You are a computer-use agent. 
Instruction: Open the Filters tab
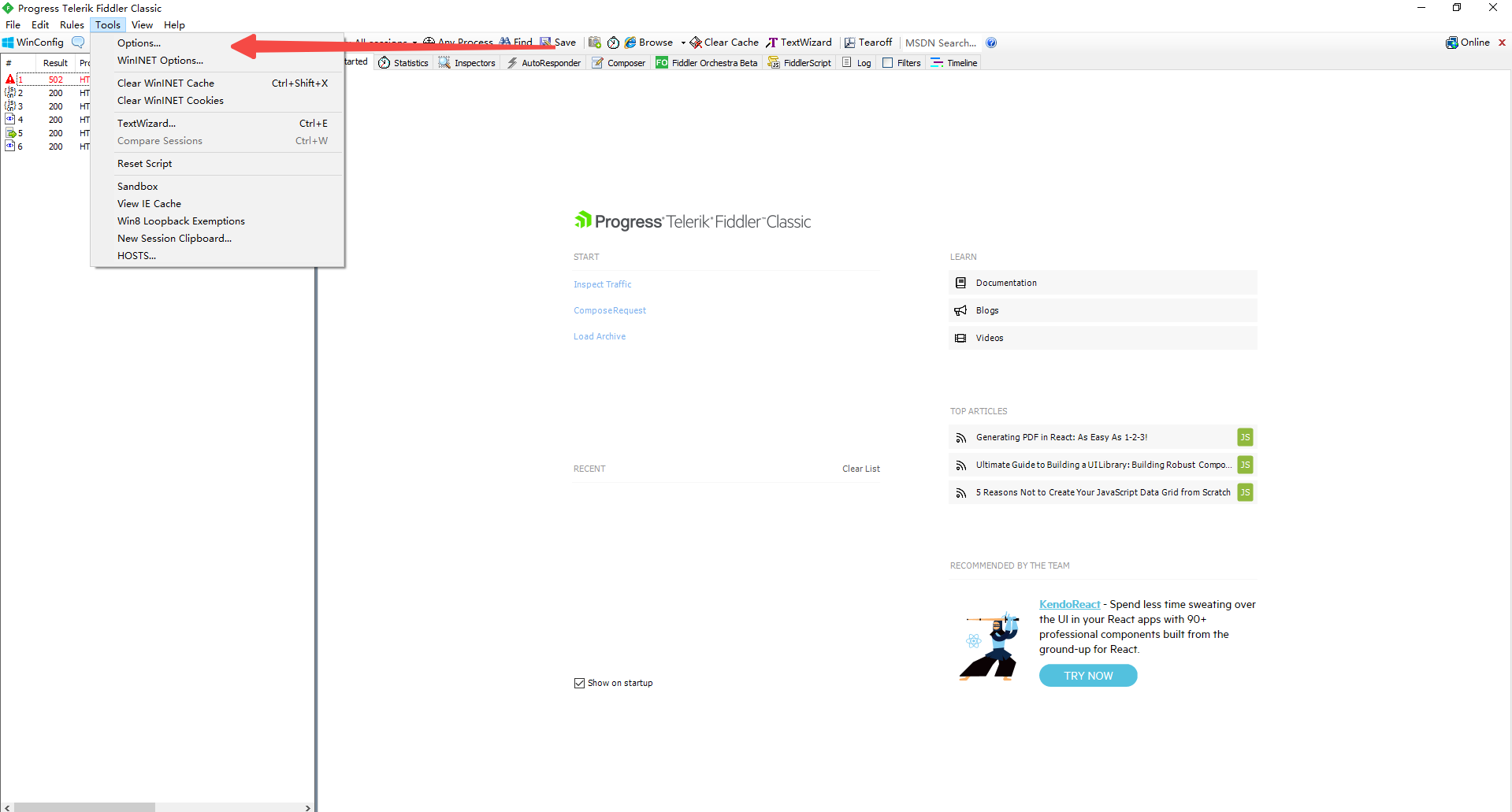(901, 63)
